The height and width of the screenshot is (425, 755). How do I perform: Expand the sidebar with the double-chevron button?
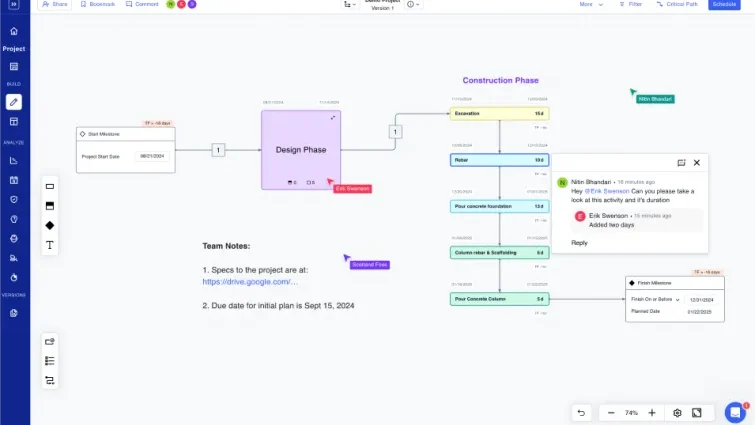click(13, 4)
